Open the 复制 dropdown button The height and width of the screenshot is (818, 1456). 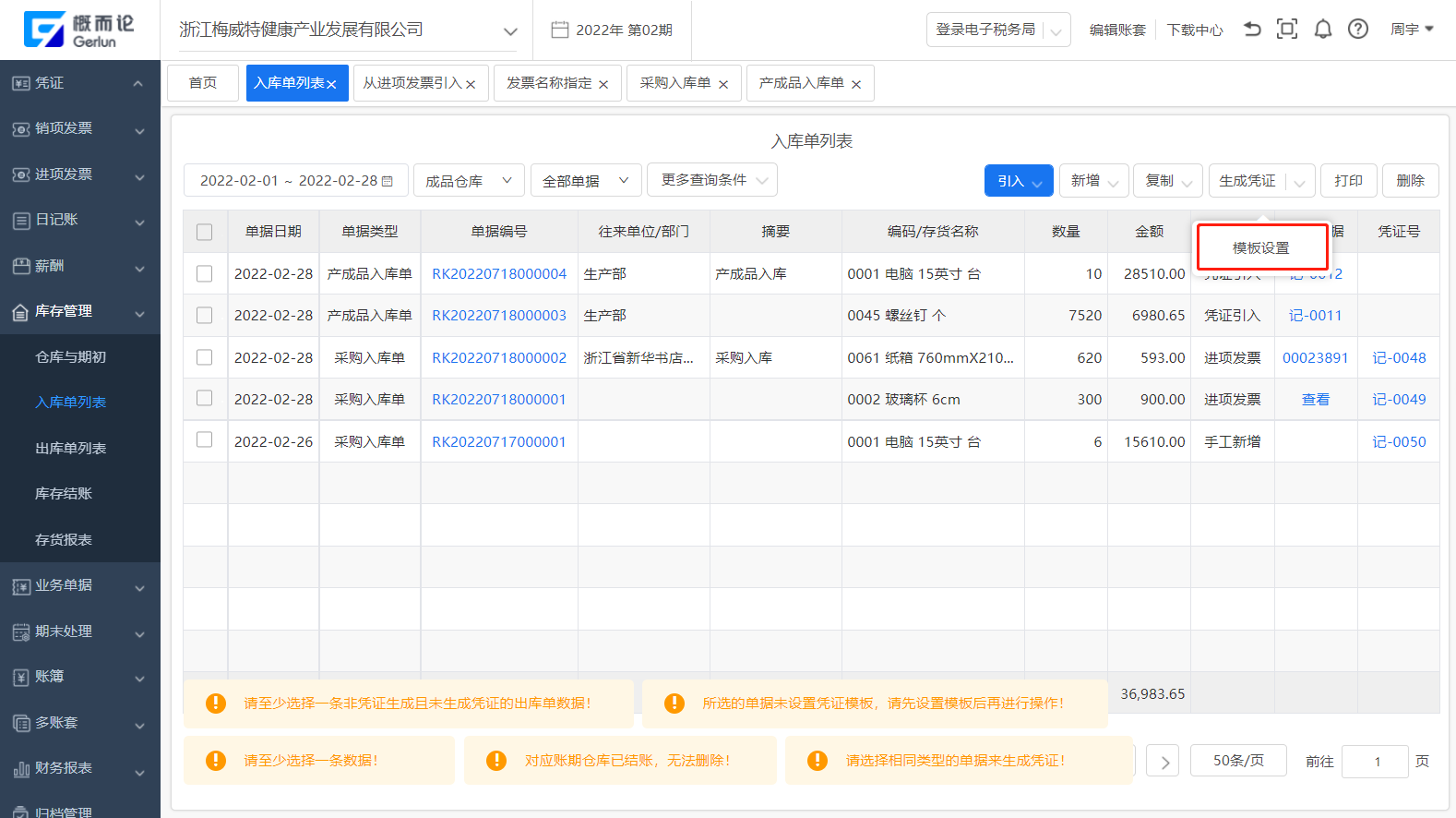(1168, 181)
